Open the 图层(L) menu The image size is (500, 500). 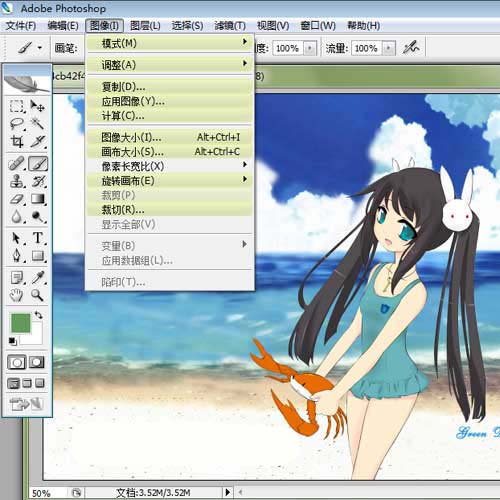tap(145, 26)
